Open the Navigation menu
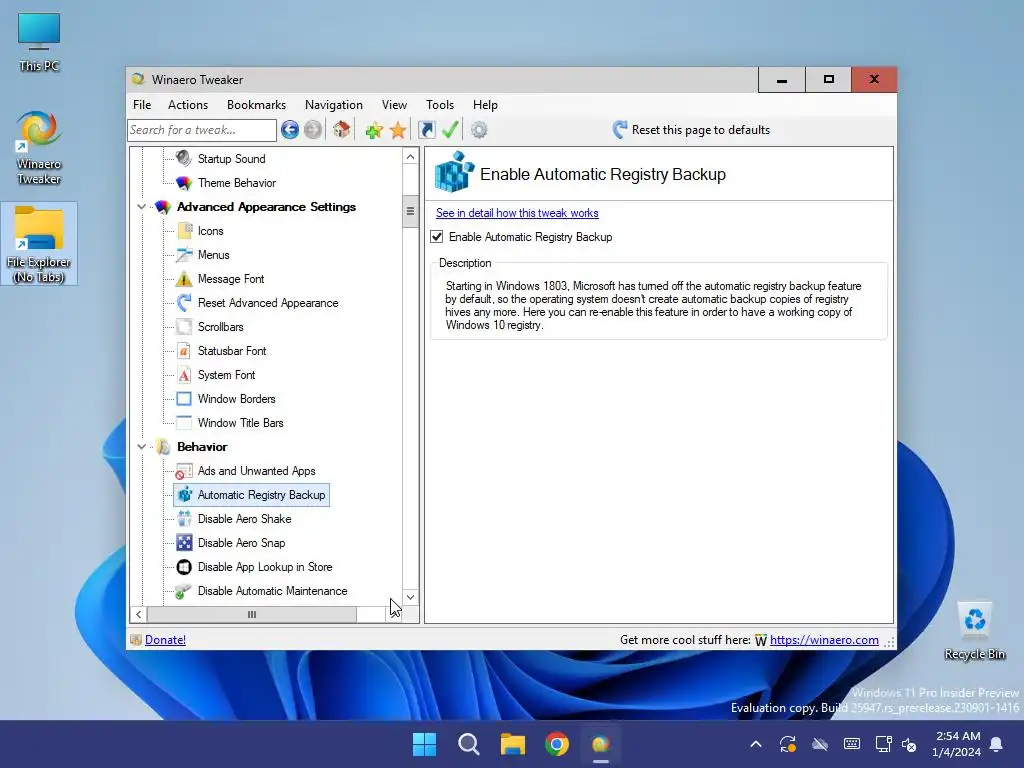 point(334,104)
